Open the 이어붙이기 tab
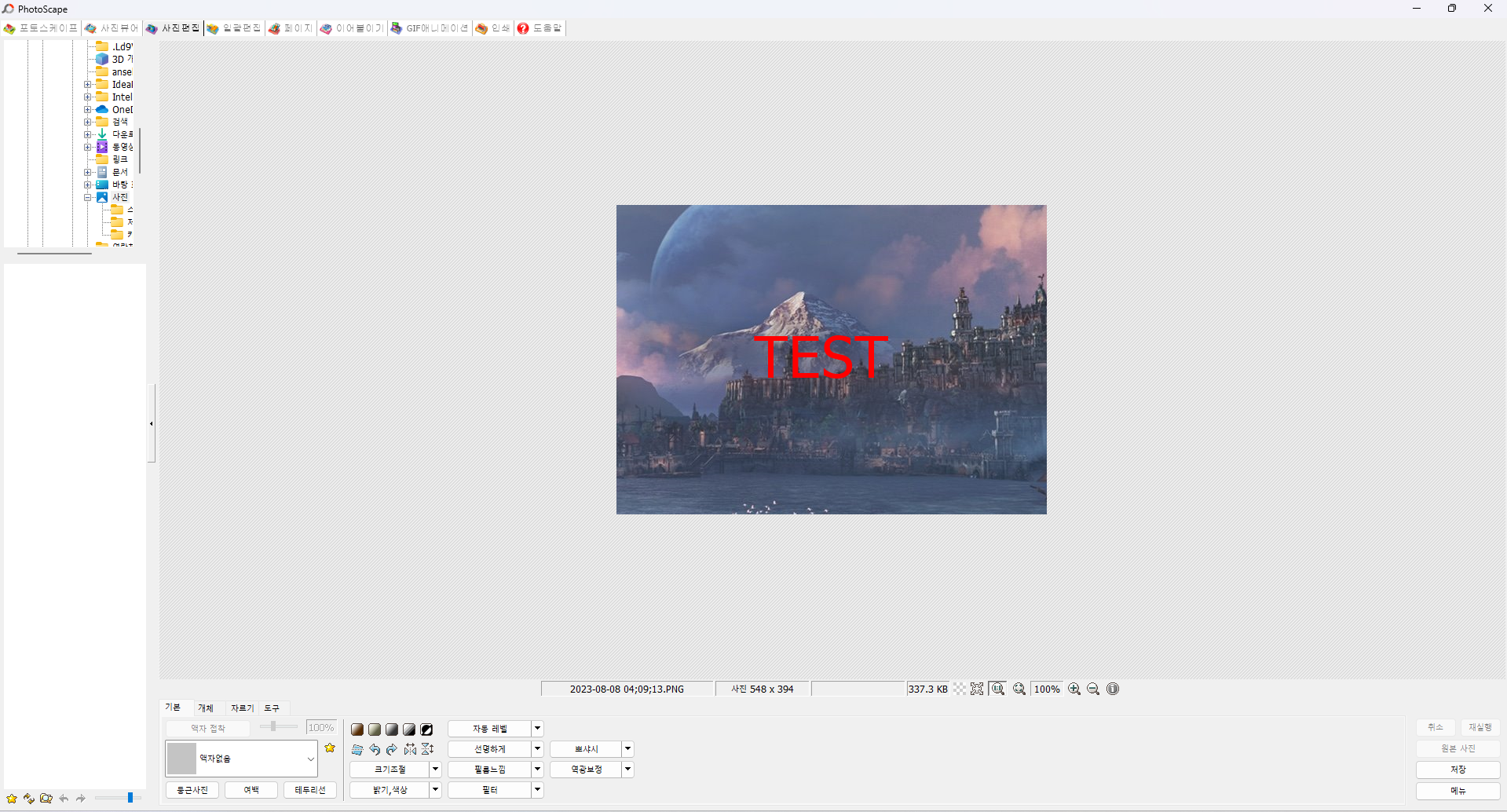 [x=352, y=28]
